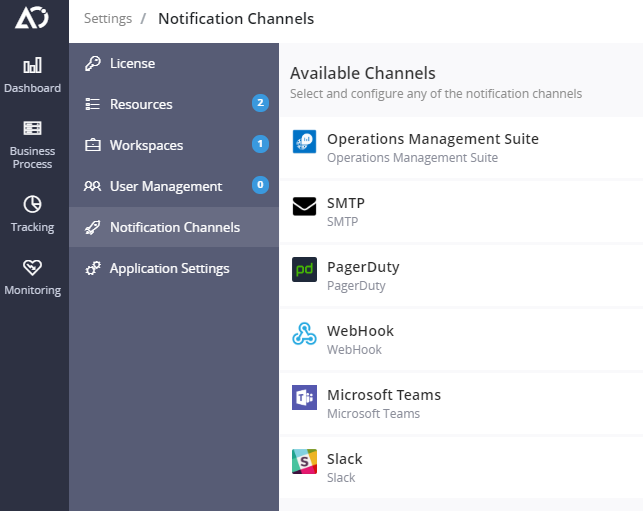Screen dimensions: 643x511
Task: Click the Tracking label in sidebar
Action: (32, 227)
